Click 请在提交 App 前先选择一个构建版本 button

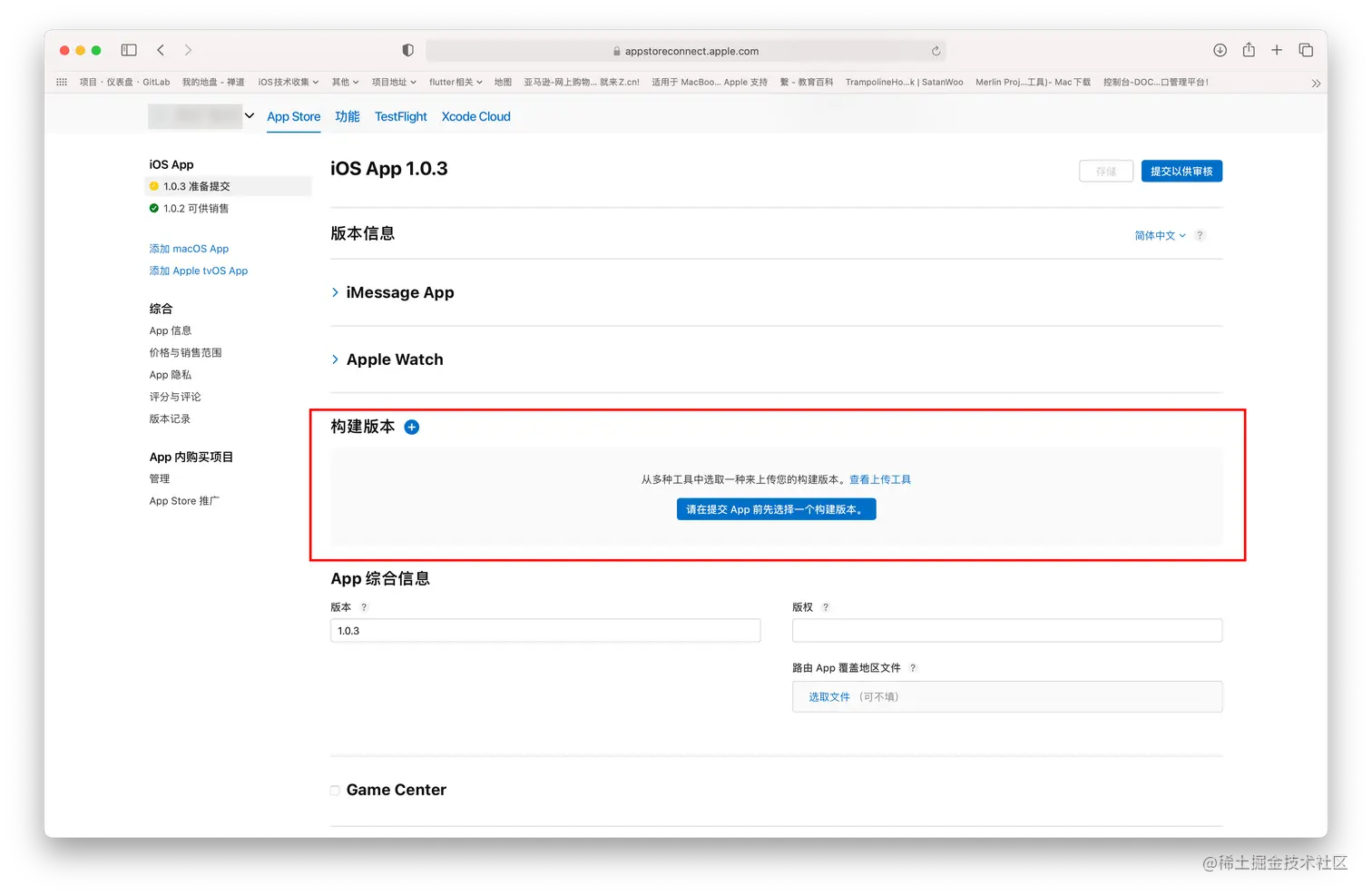click(x=776, y=509)
